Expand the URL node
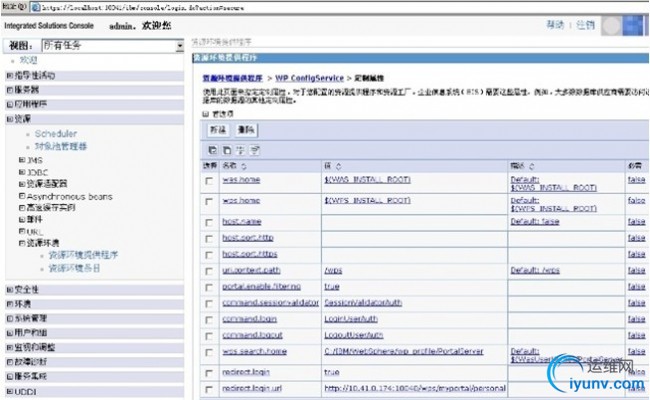Screen dimensions: 650x400 click(x=22, y=231)
